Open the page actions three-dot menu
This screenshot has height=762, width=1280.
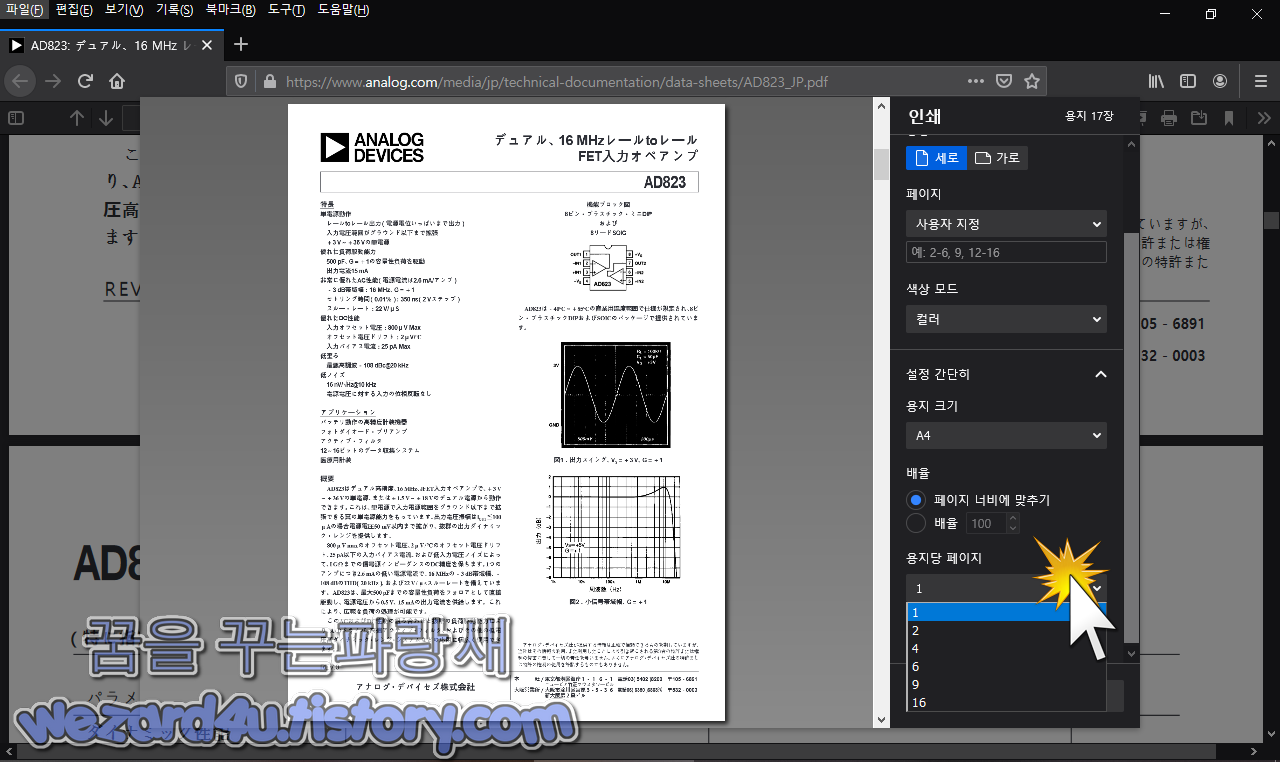(976, 81)
